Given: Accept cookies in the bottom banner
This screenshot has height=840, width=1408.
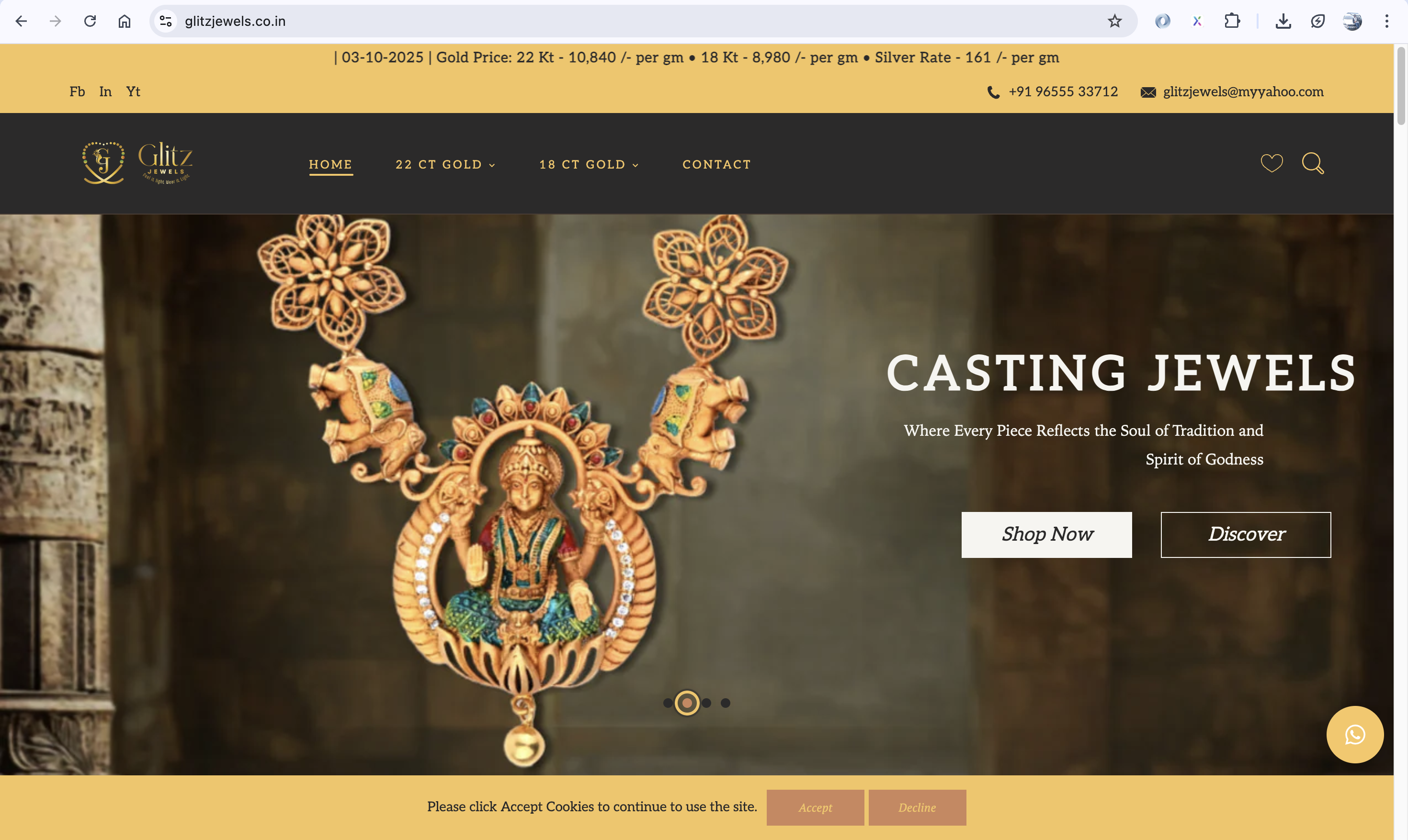Looking at the screenshot, I should [x=815, y=807].
